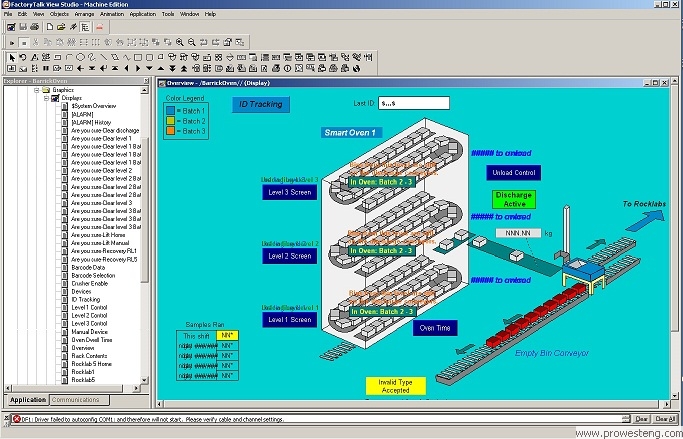Click the New blank page icon
The height and width of the screenshot is (439, 683).
tap(50, 27)
